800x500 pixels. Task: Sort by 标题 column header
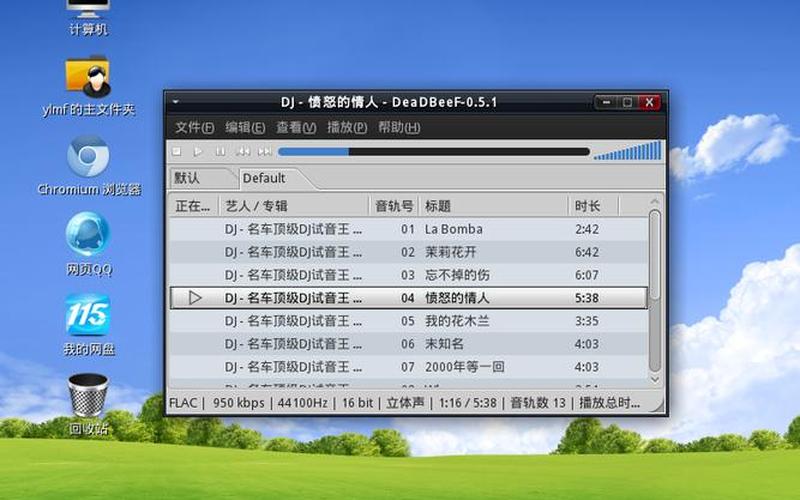[493, 206]
